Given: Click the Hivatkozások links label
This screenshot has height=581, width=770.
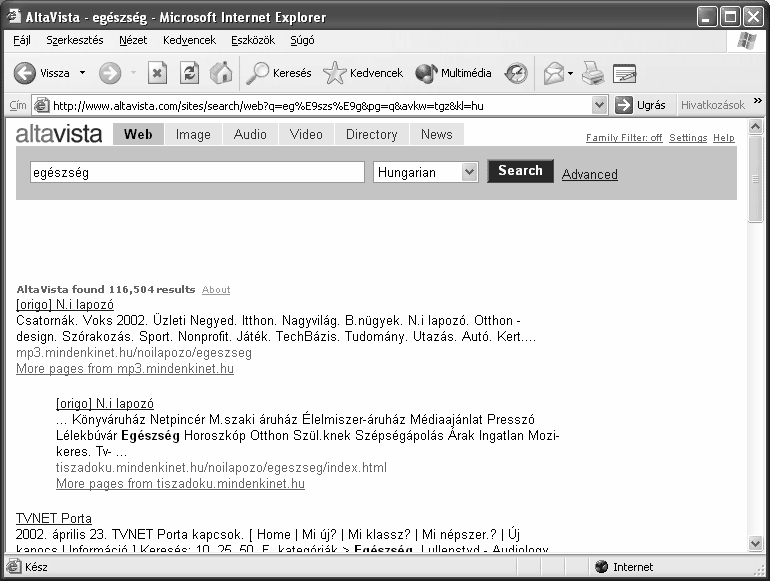Looking at the screenshot, I should pos(713,105).
